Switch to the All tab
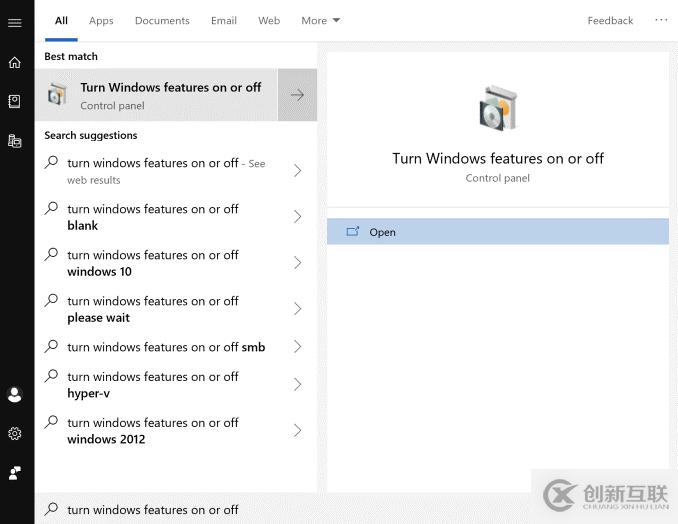The height and width of the screenshot is (524, 678). (x=61, y=21)
